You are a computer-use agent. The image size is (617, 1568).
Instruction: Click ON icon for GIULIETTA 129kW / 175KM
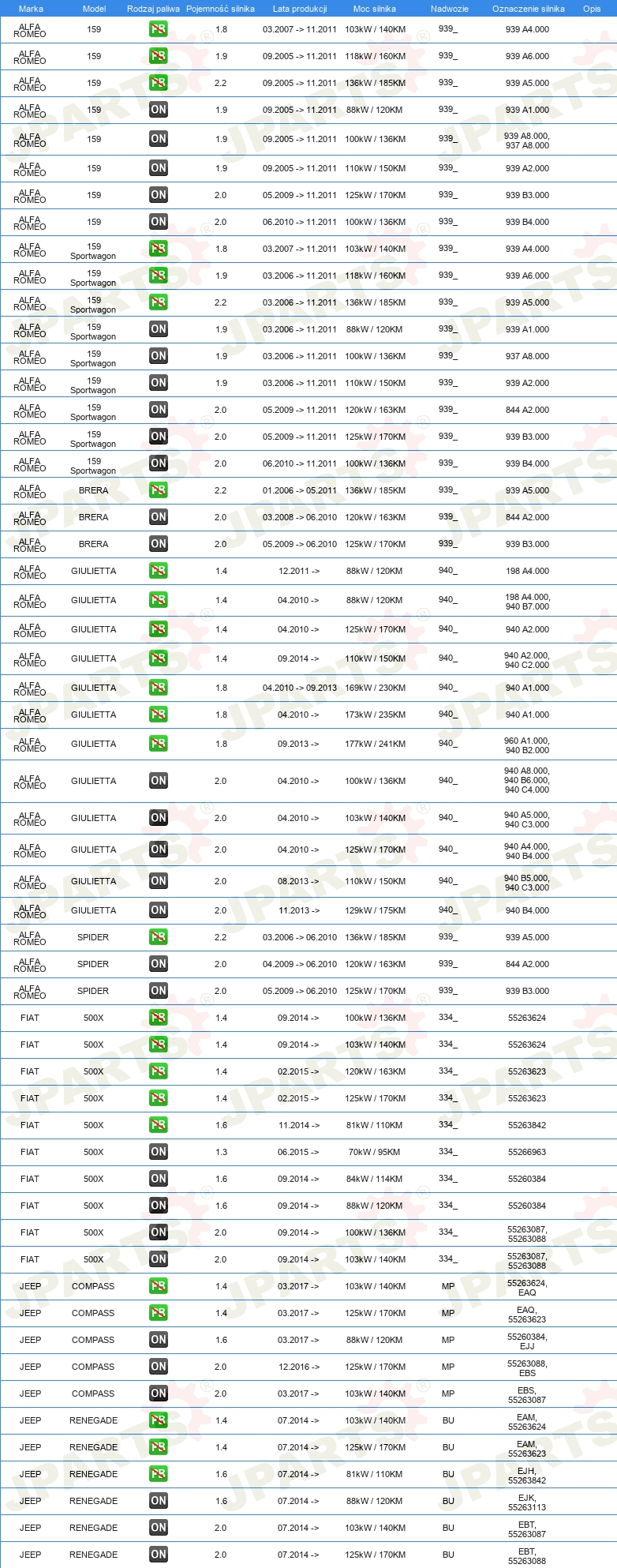click(159, 910)
